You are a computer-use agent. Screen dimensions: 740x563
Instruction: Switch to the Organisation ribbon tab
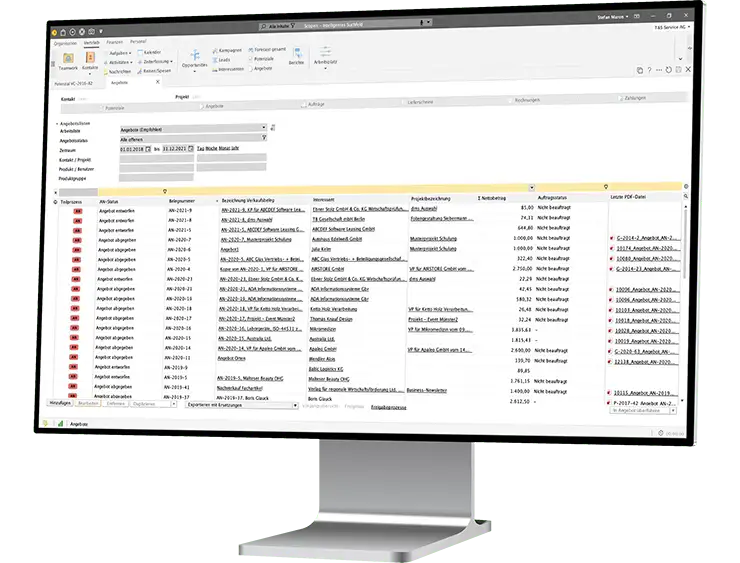point(65,43)
